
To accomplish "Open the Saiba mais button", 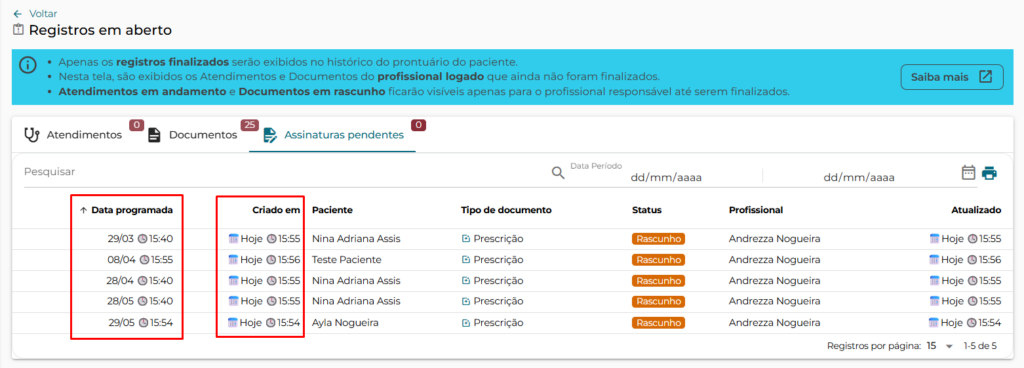I will click(x=952, y=77).
